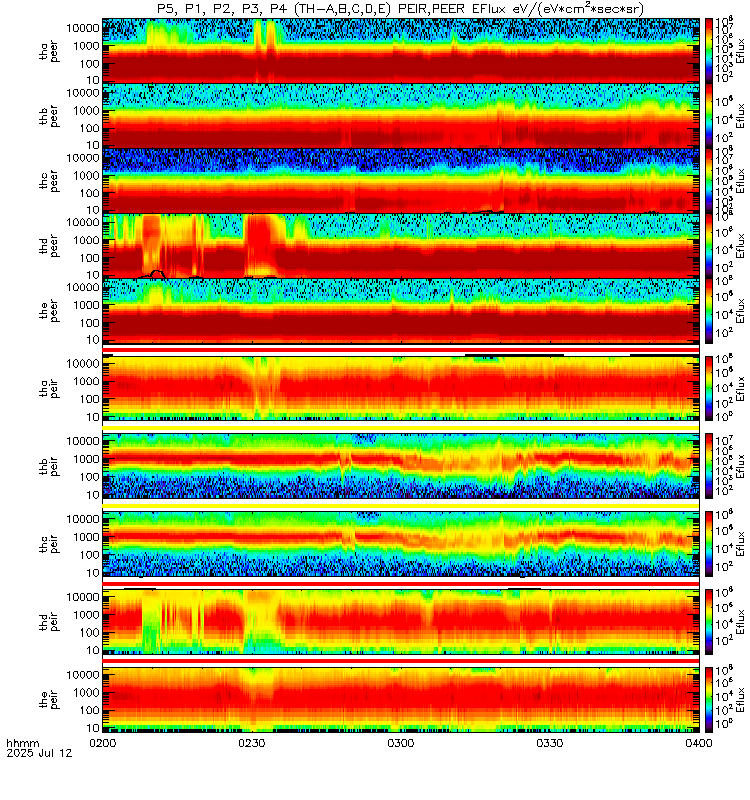Click the 10 tick label on 'the peir'

pos(93,728)
